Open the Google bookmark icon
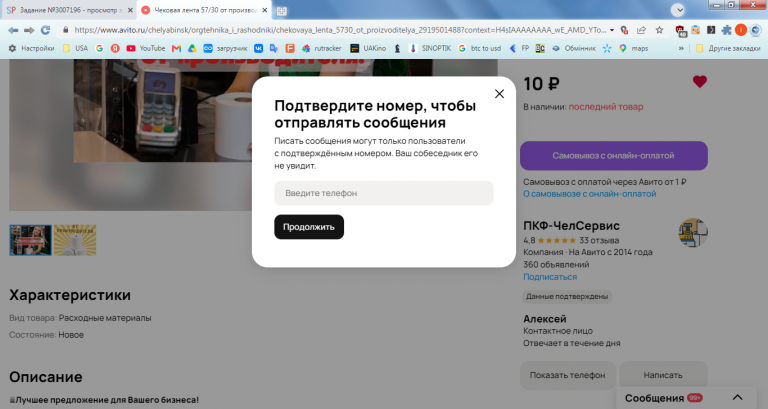Viewport: 768px width, 409px height. 99,48
